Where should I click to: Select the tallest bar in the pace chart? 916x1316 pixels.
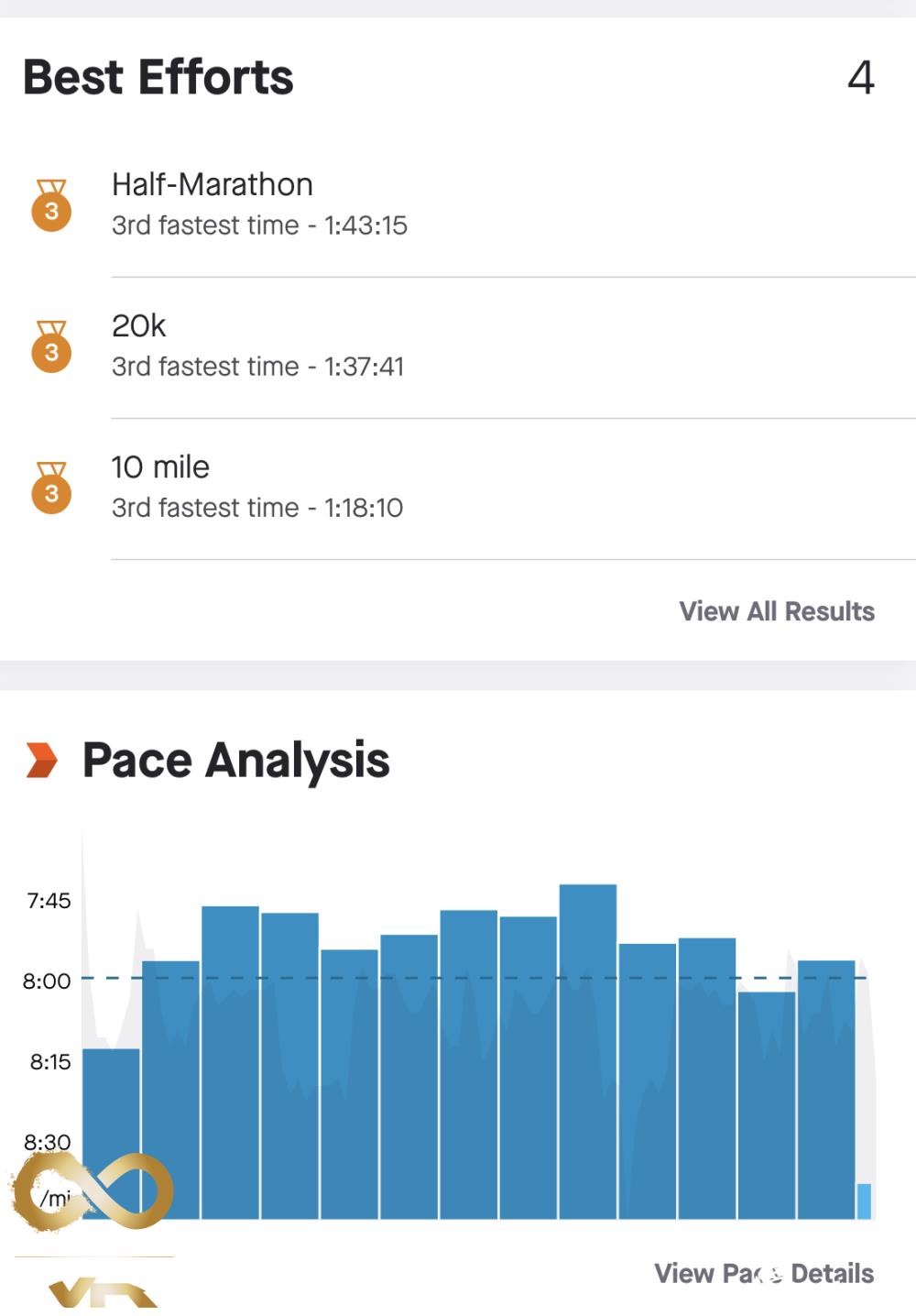[587, 1050]
